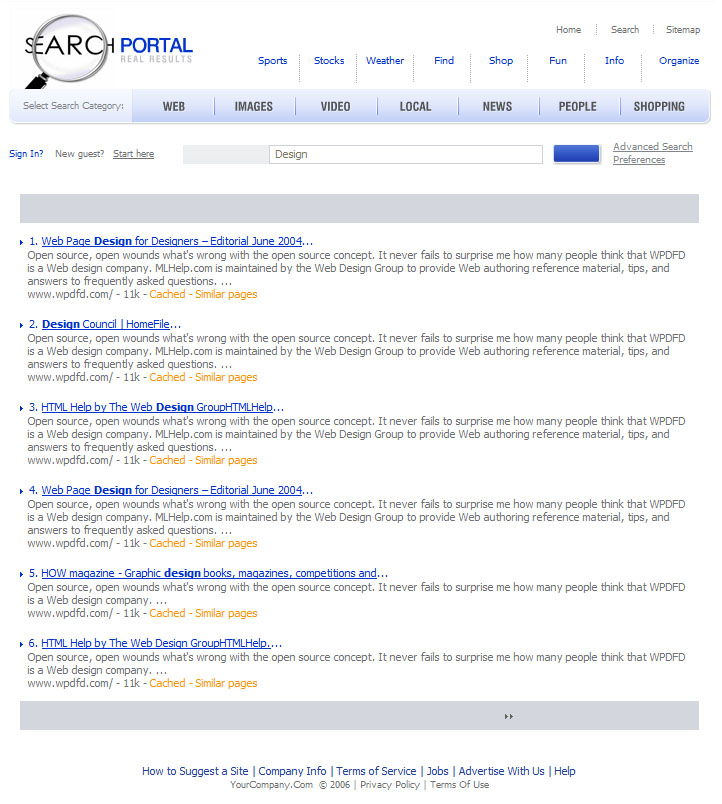The width and height of the screenshot is (722, 804).
Task: Click the search field containing "Design"
Action: tap(405, 154)
